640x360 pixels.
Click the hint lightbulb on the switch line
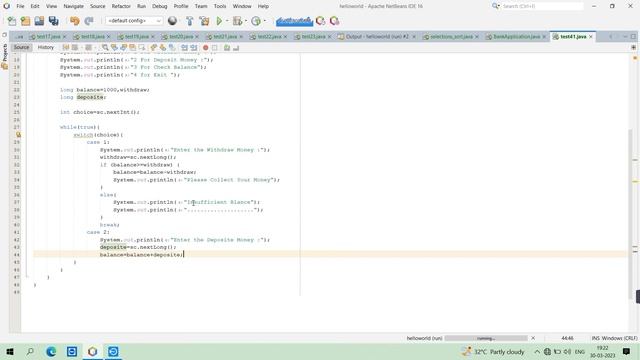[x=18, y=134]
